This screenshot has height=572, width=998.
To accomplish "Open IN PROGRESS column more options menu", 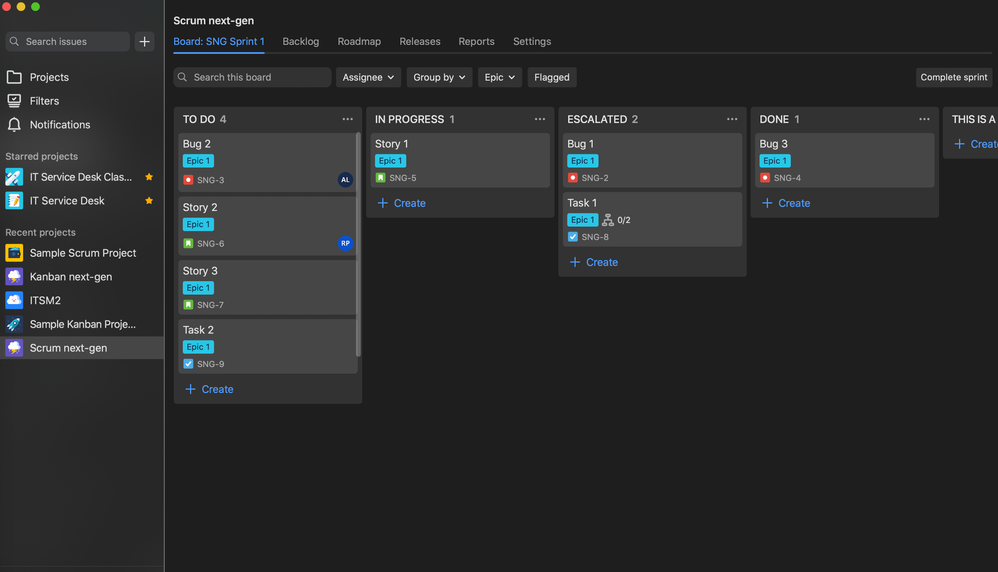I will 540,119.
